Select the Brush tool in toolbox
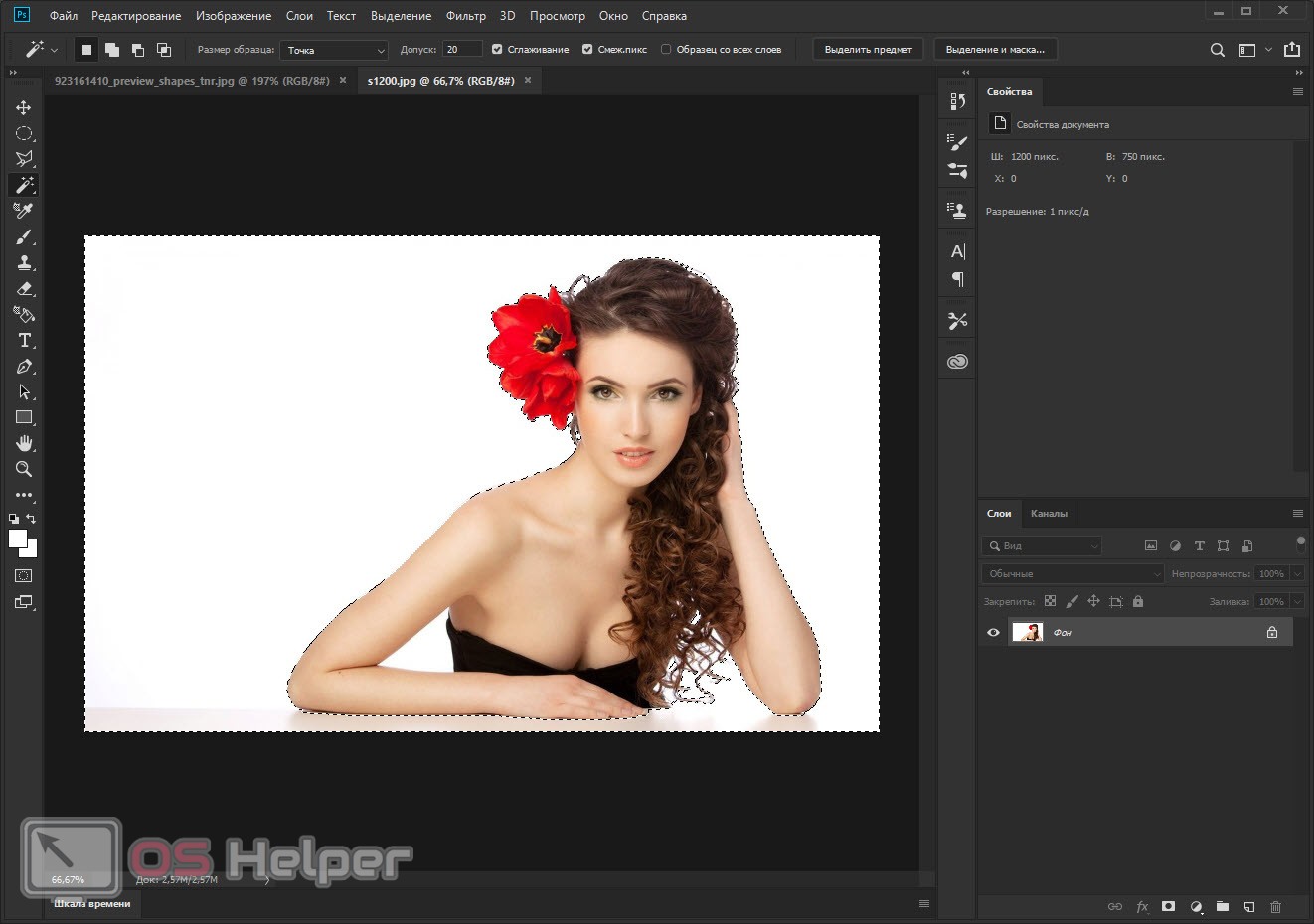This screenshot has width=1314, height=924. [24, 236]
